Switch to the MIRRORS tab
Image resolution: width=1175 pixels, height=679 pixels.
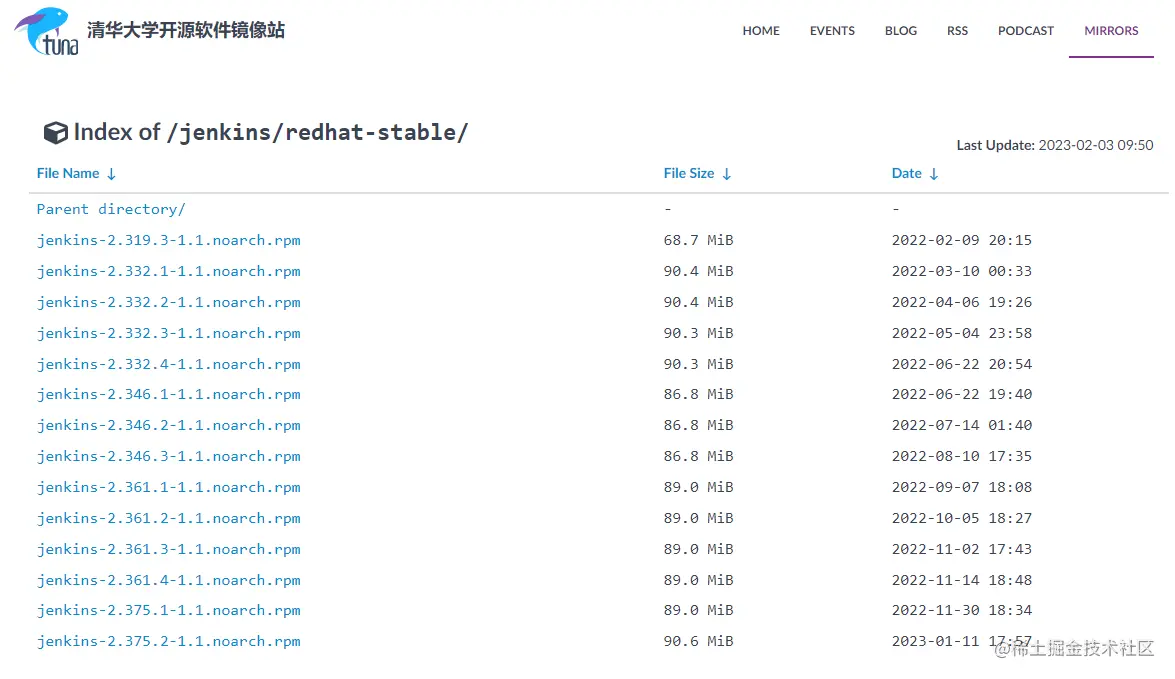coord(1111,31)
